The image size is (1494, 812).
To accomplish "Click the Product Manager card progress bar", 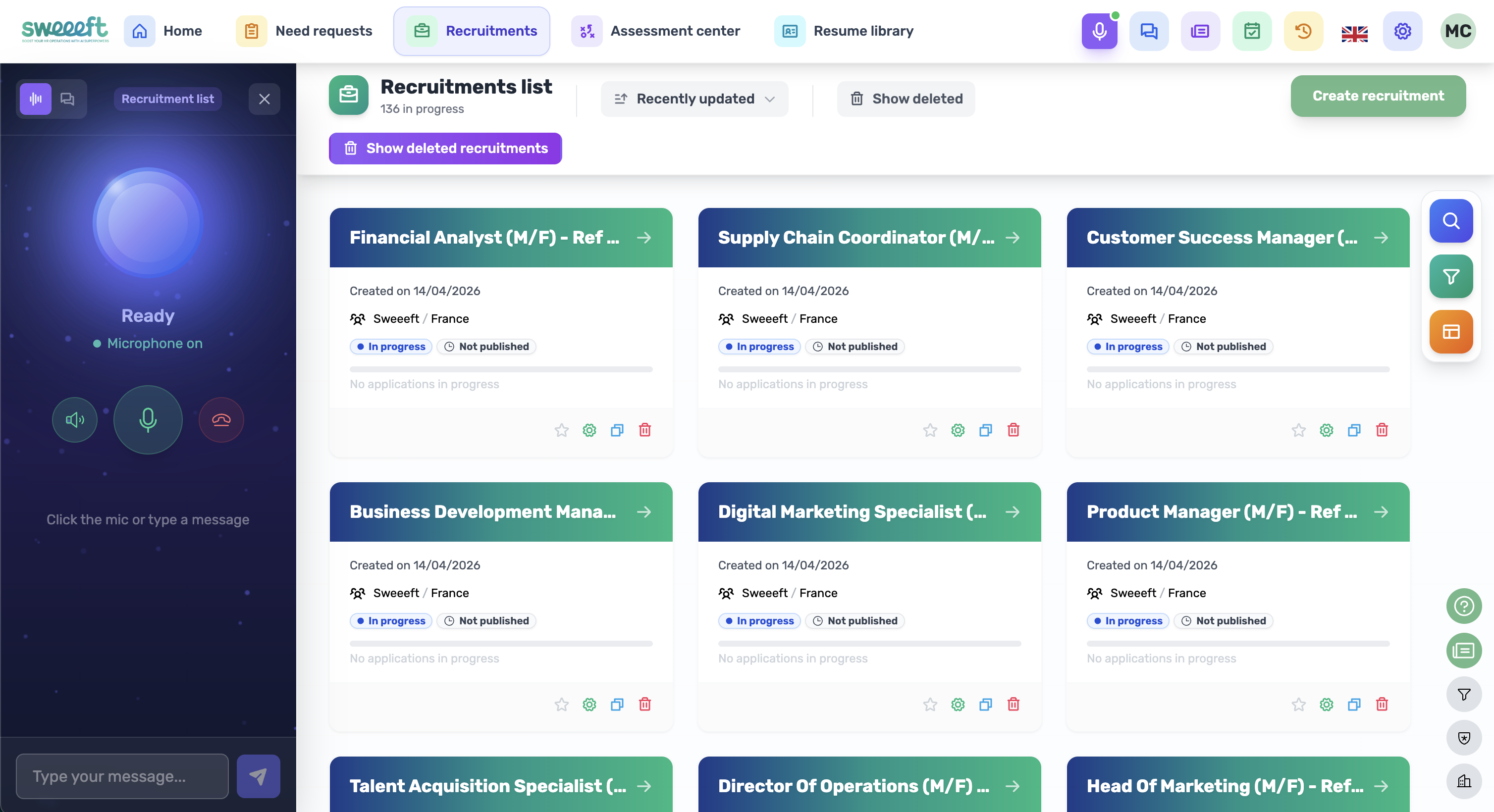I will 1238,643.
